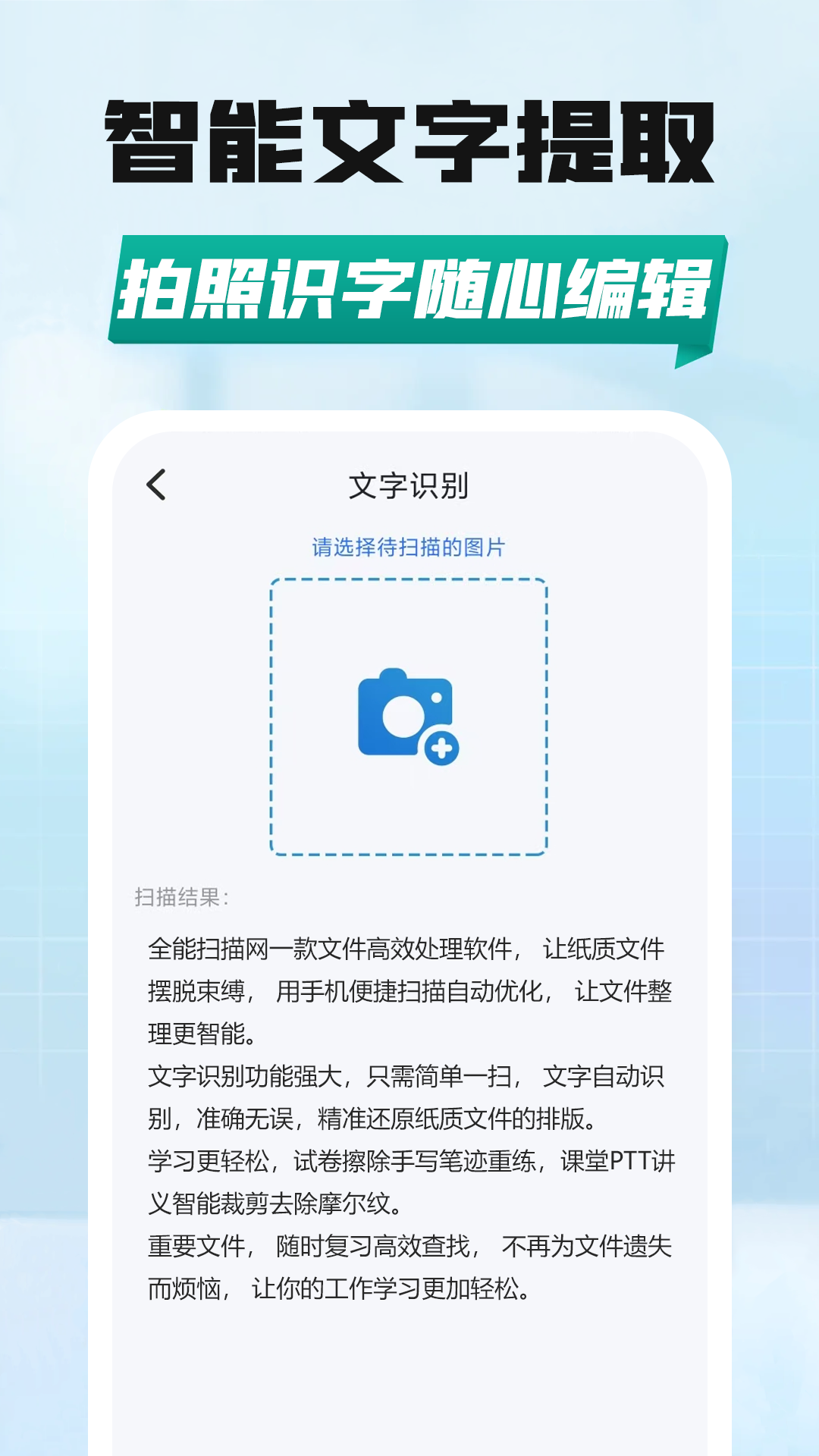Tap the line starting 学习更轻松
The width and height of the screenshot is (819, 1456).
pyautogui.click(x=412, y=1161)
